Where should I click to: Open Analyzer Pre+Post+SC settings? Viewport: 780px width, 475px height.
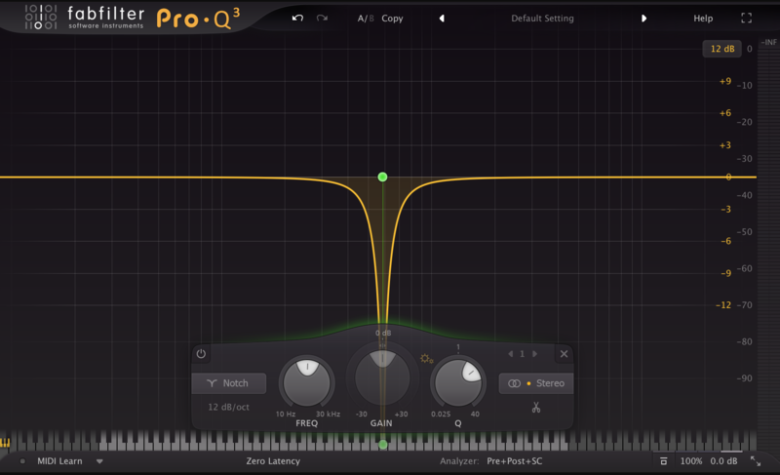[514, 461]
